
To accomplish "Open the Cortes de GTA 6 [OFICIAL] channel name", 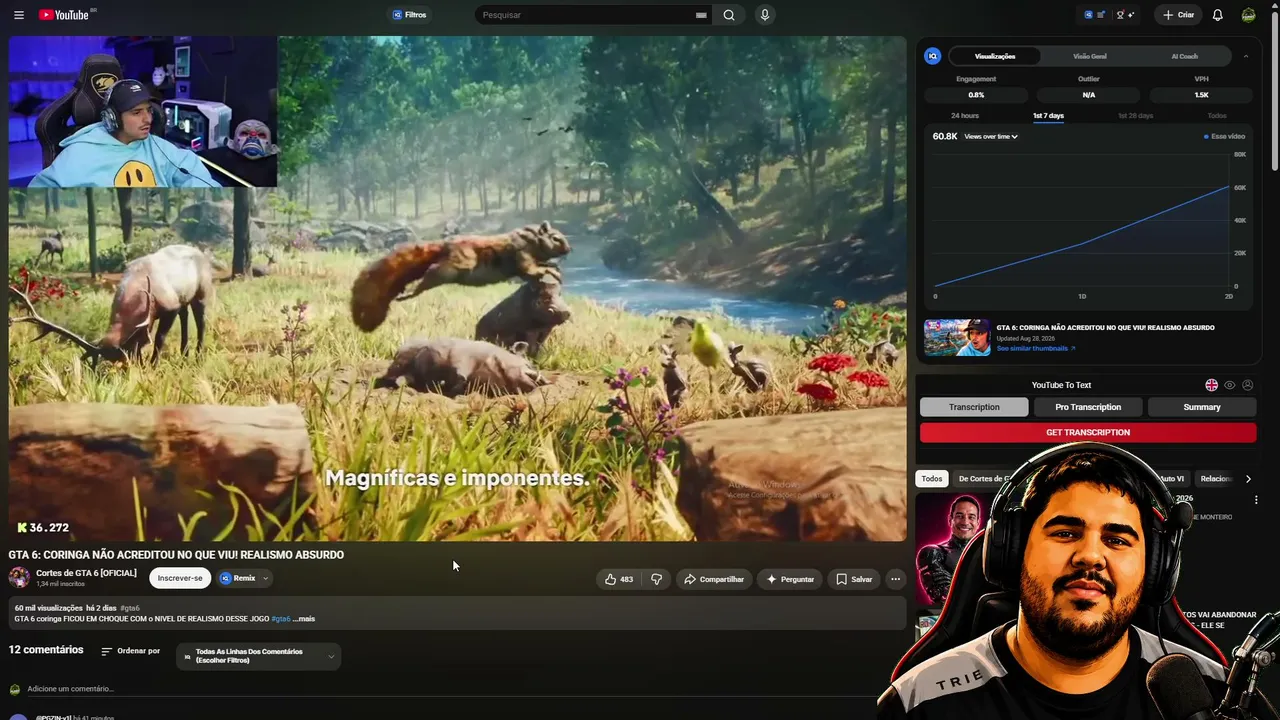I will 86,573.
